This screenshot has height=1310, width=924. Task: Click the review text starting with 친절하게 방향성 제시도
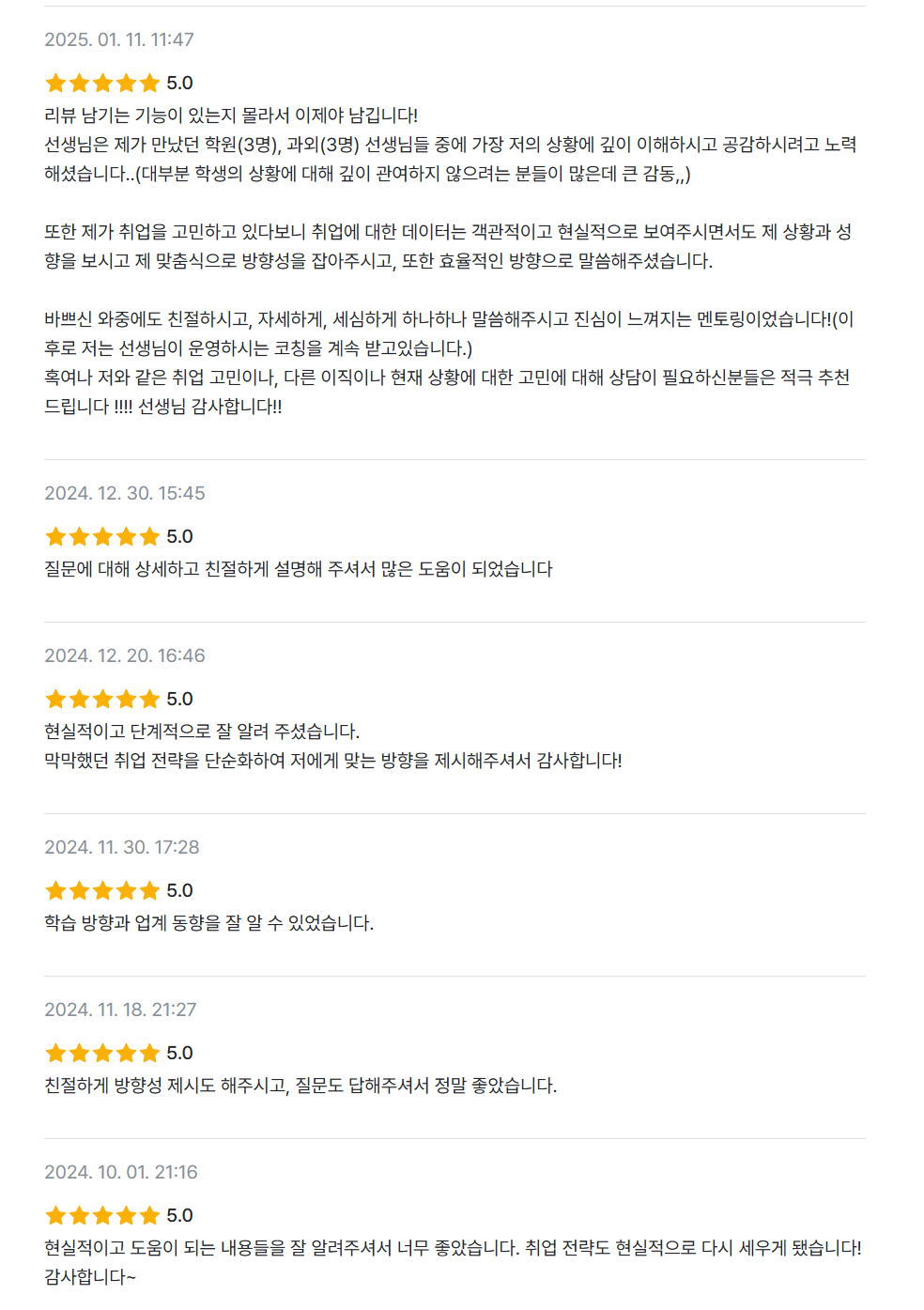(300, 1086)
